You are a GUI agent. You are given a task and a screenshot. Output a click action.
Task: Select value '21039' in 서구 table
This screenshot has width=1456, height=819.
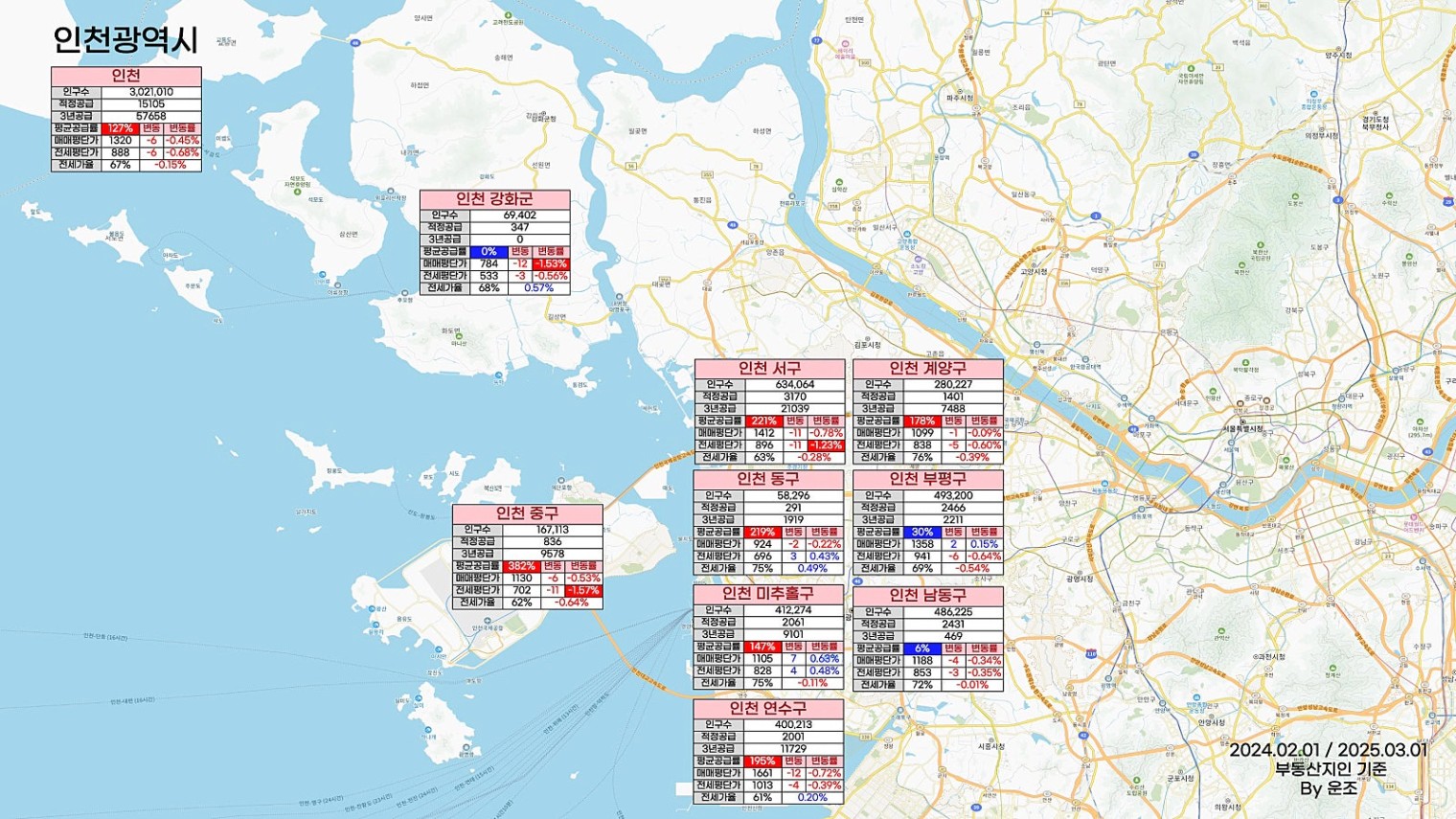click(795, 409)
